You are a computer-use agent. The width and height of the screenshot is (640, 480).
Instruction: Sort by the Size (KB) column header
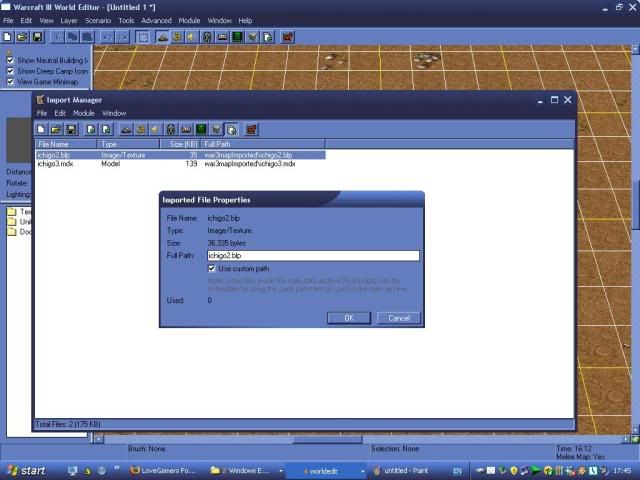click(x=180, y=144)
